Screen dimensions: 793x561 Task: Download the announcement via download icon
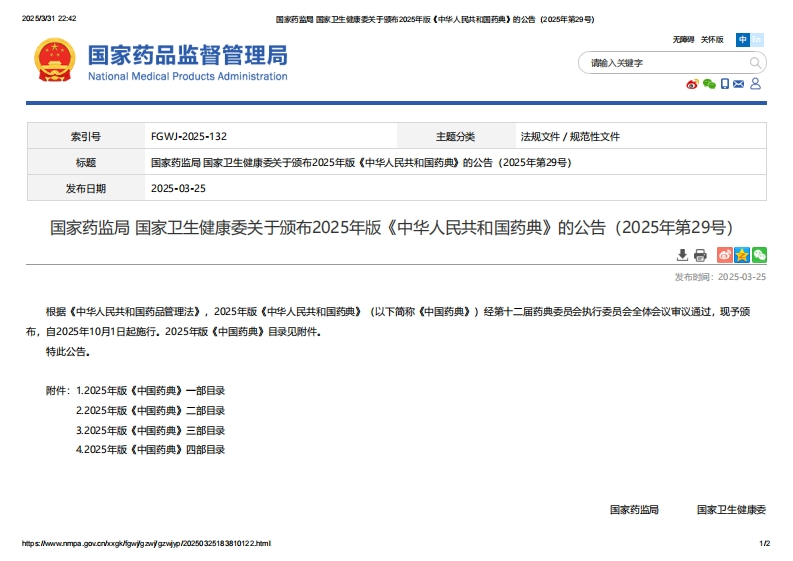coord(683,255)
